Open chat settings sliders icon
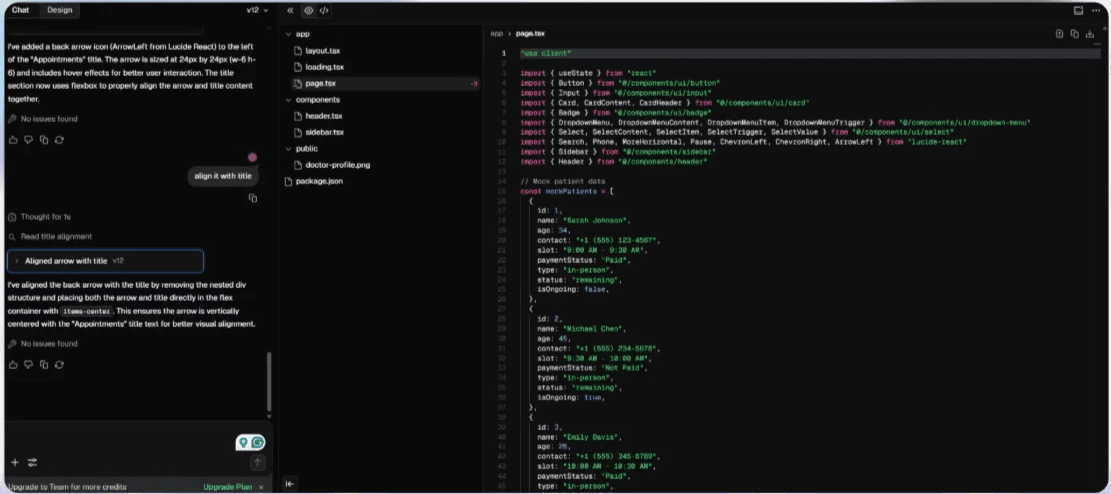The width and height of the screenshot is (1111, 494). [x=32, y=463]
